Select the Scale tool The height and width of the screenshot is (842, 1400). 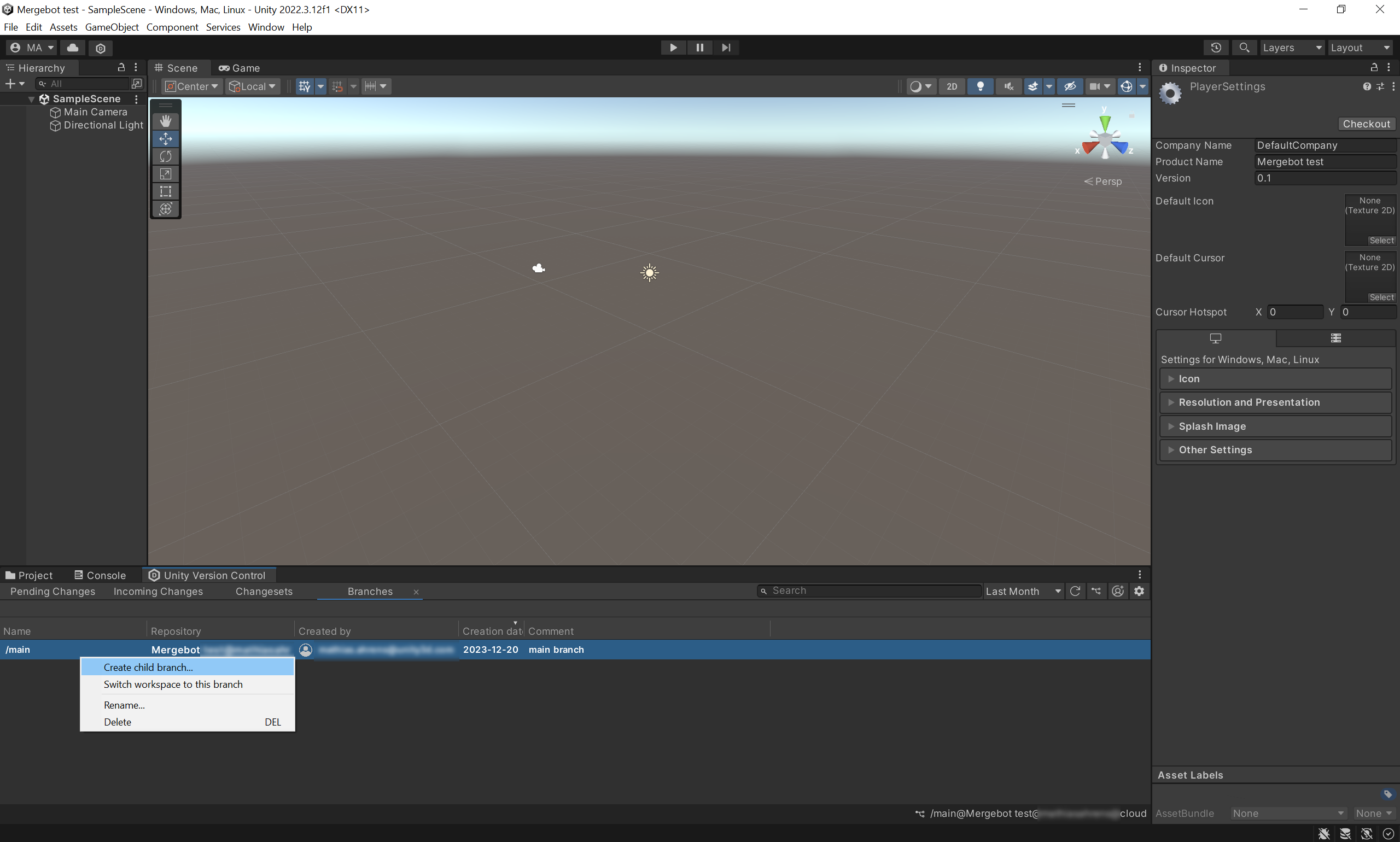point(165,174)
